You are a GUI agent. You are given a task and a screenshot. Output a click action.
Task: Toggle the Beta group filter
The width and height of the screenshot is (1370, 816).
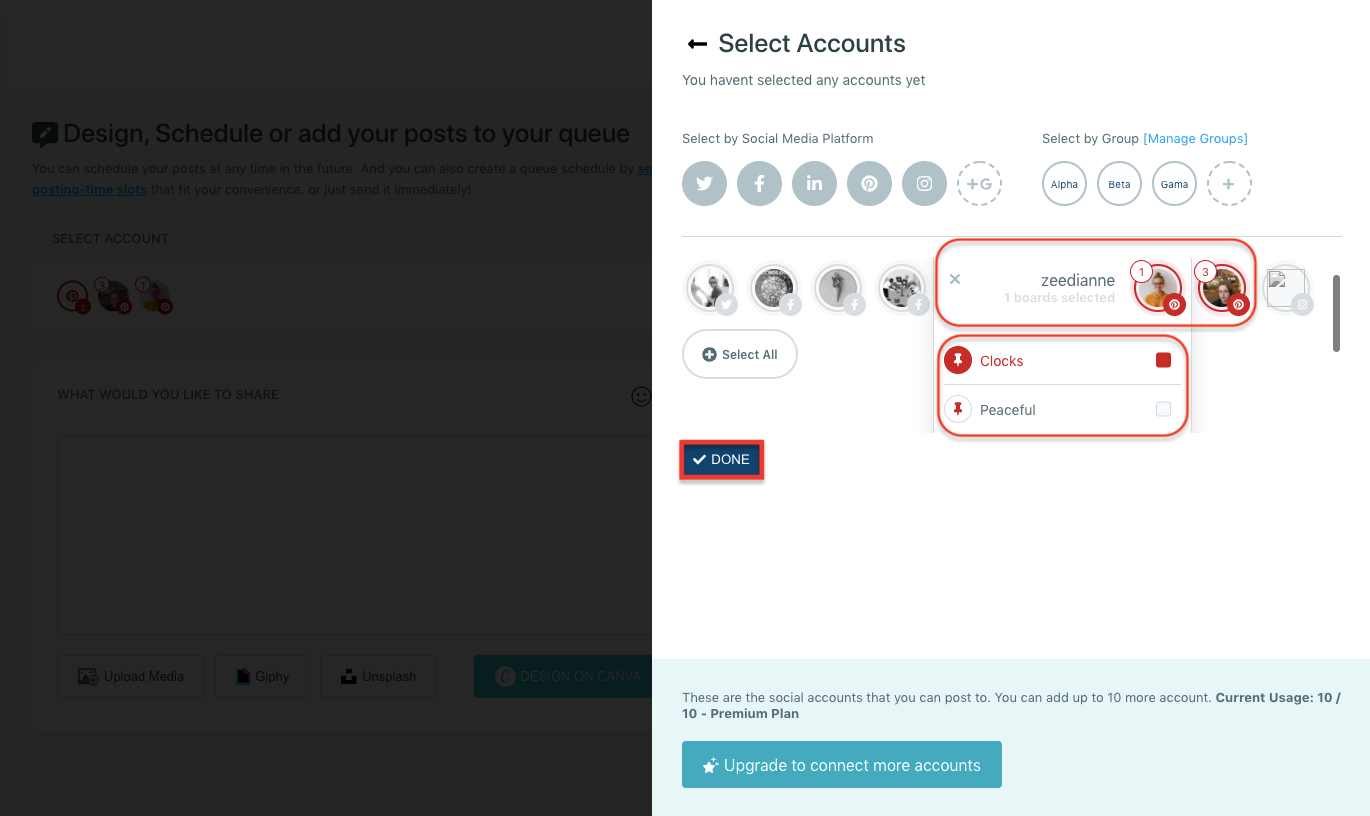coord(1119,183)
